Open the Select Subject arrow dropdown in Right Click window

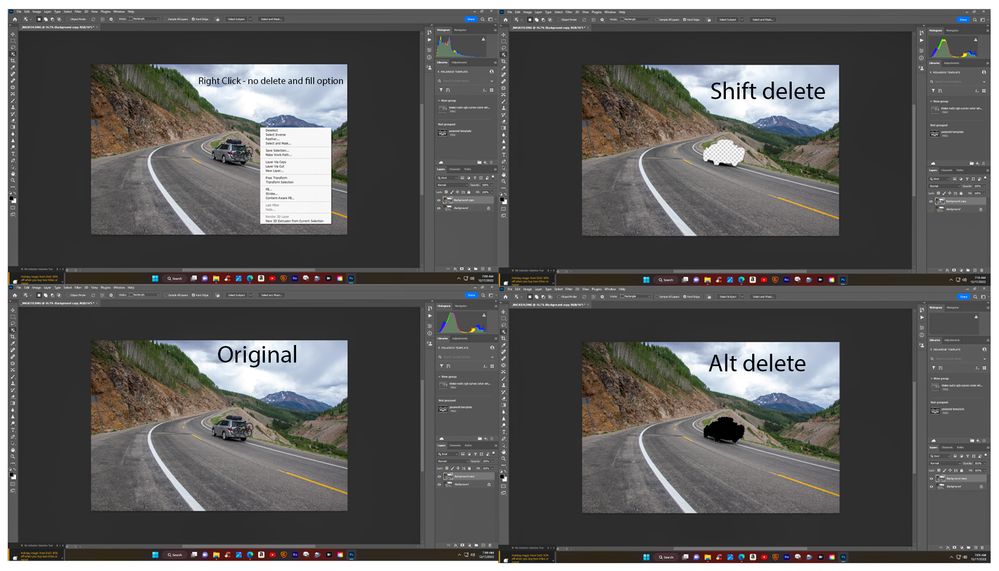[x=250, y=19]
